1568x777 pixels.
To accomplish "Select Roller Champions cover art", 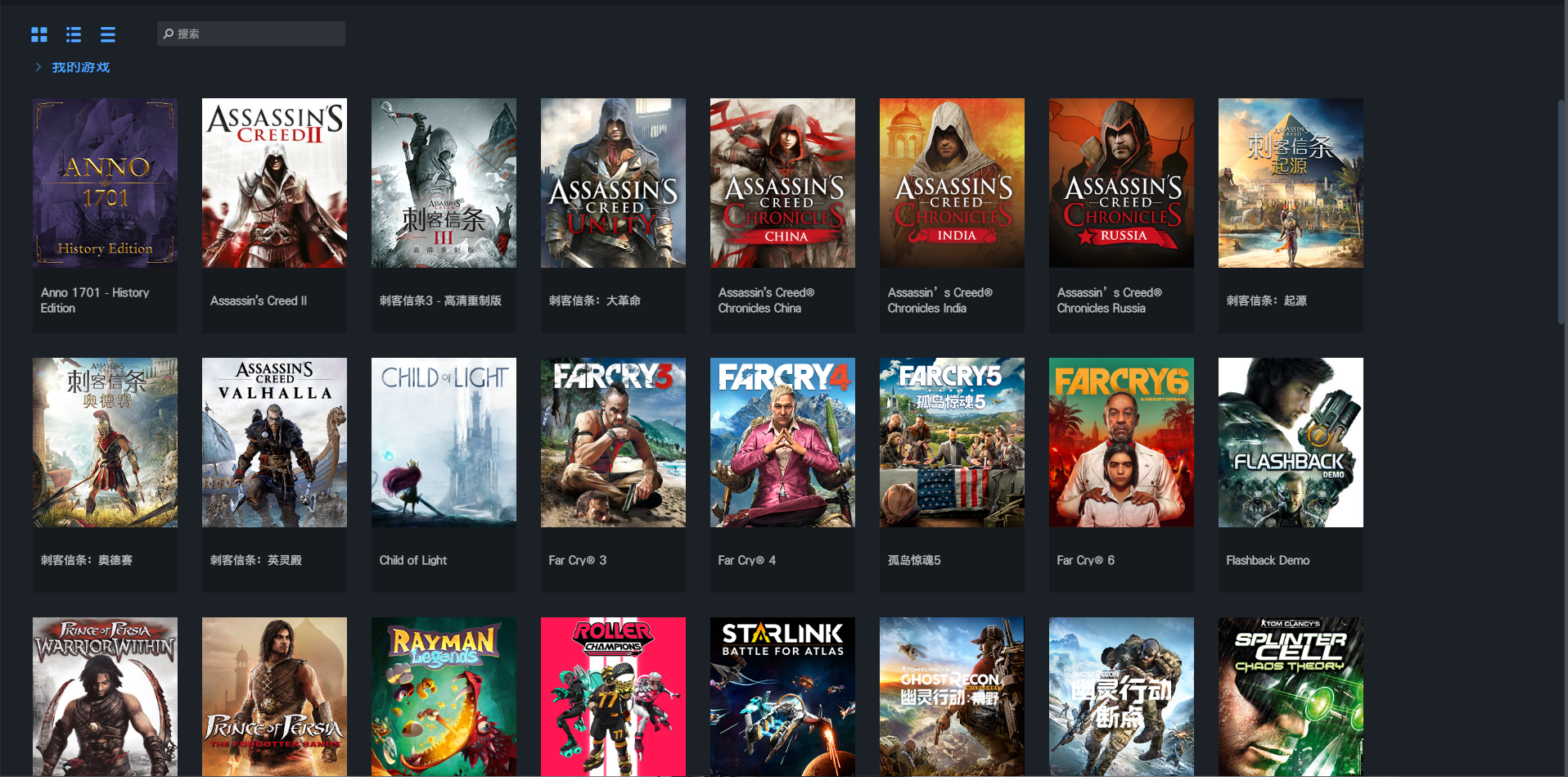I will tap(613, 697).
